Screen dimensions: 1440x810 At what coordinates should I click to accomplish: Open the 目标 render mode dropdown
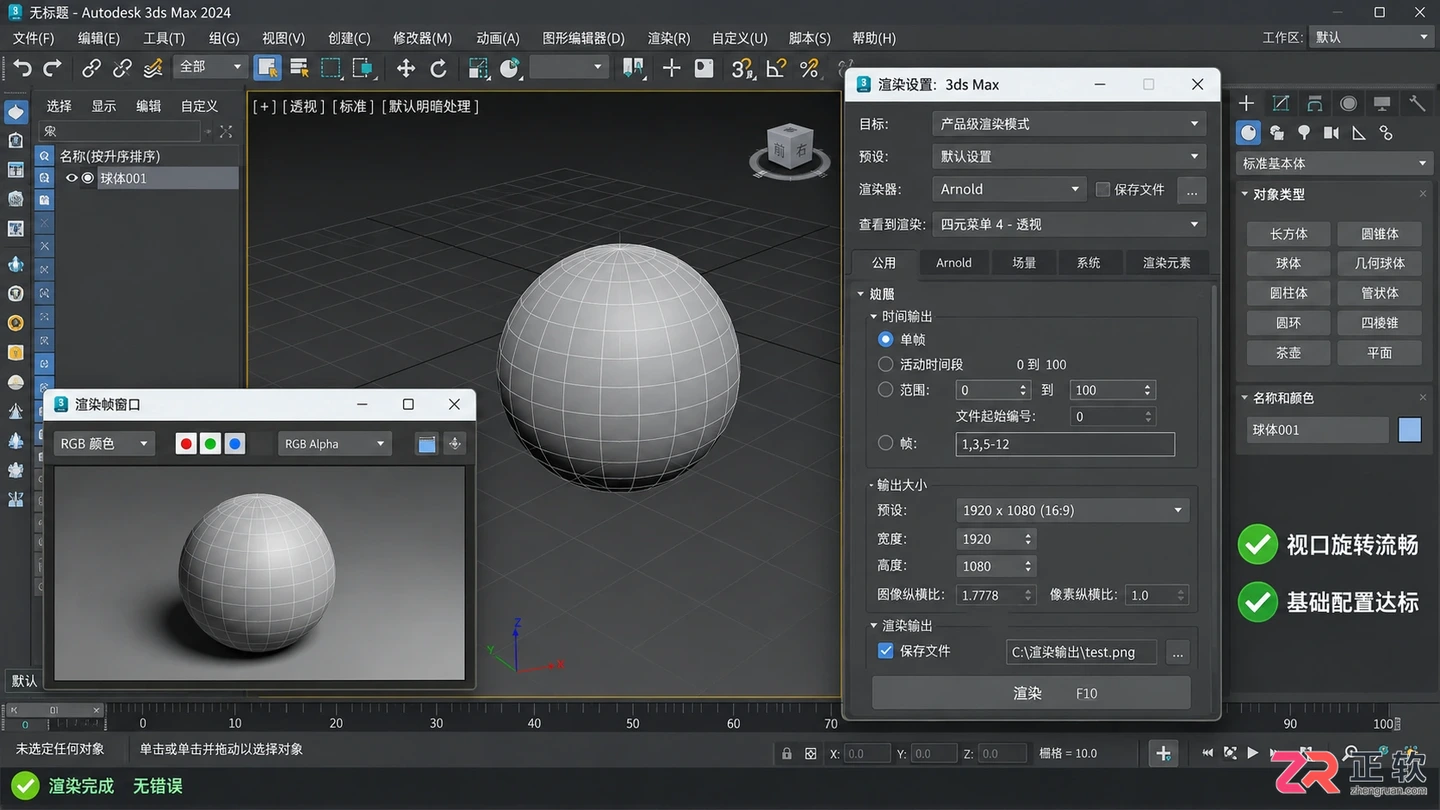(x=1068, y=124)
